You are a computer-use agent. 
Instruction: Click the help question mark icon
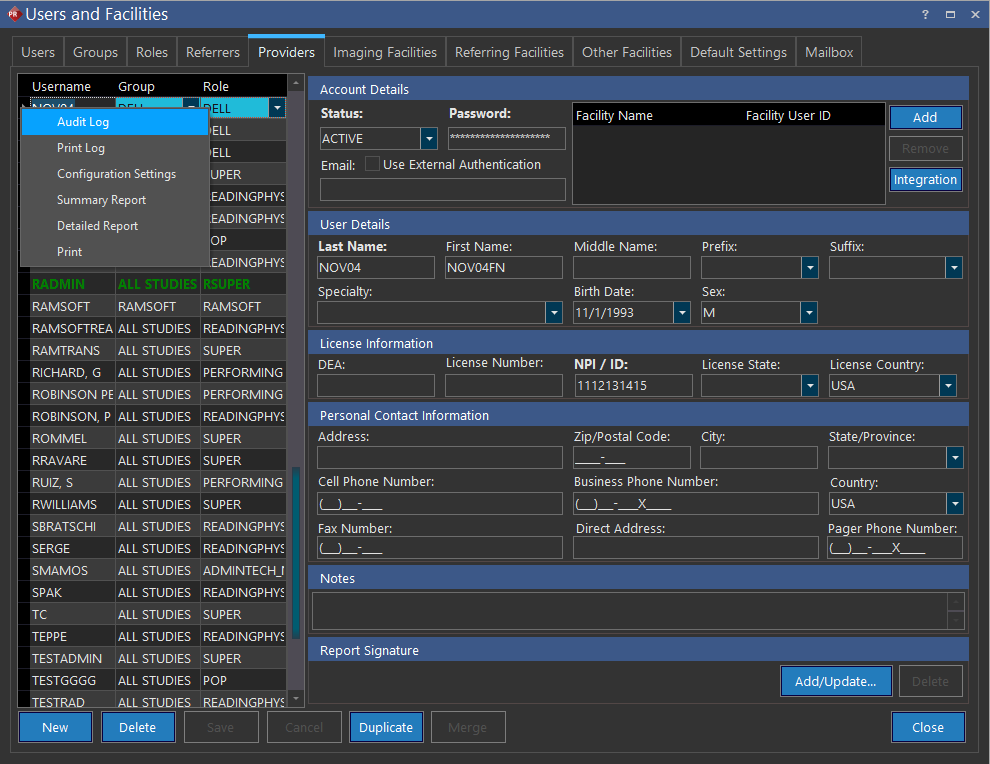[925, 14]
